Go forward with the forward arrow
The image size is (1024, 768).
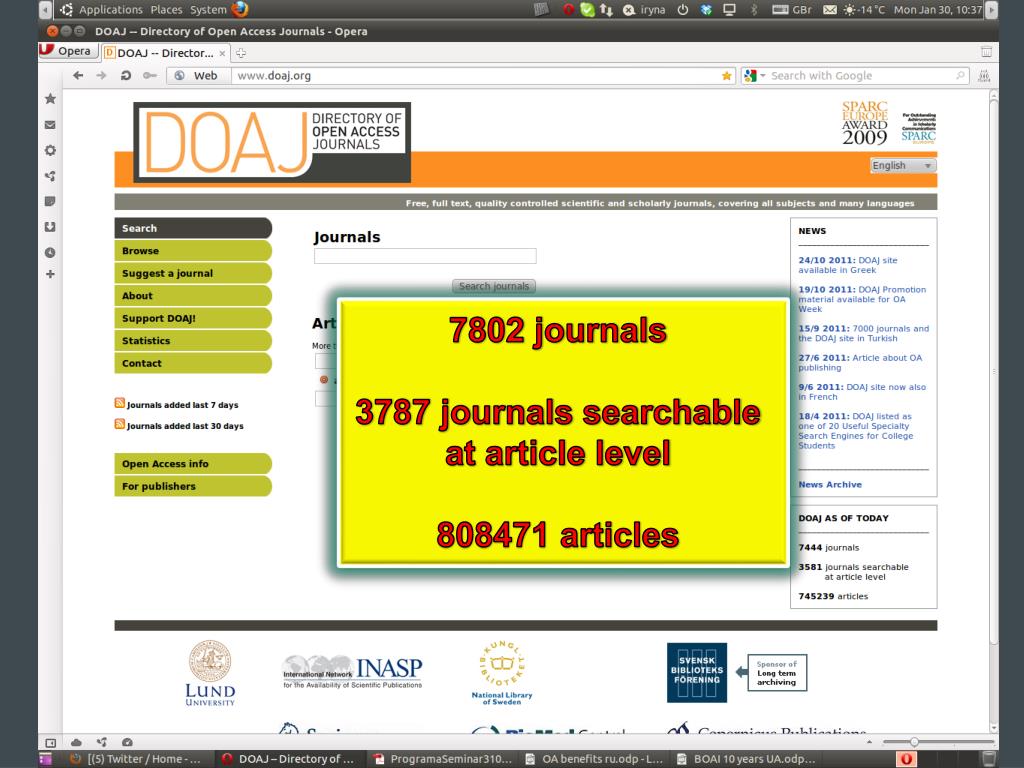pyautogui.click(x=101, y=76)
